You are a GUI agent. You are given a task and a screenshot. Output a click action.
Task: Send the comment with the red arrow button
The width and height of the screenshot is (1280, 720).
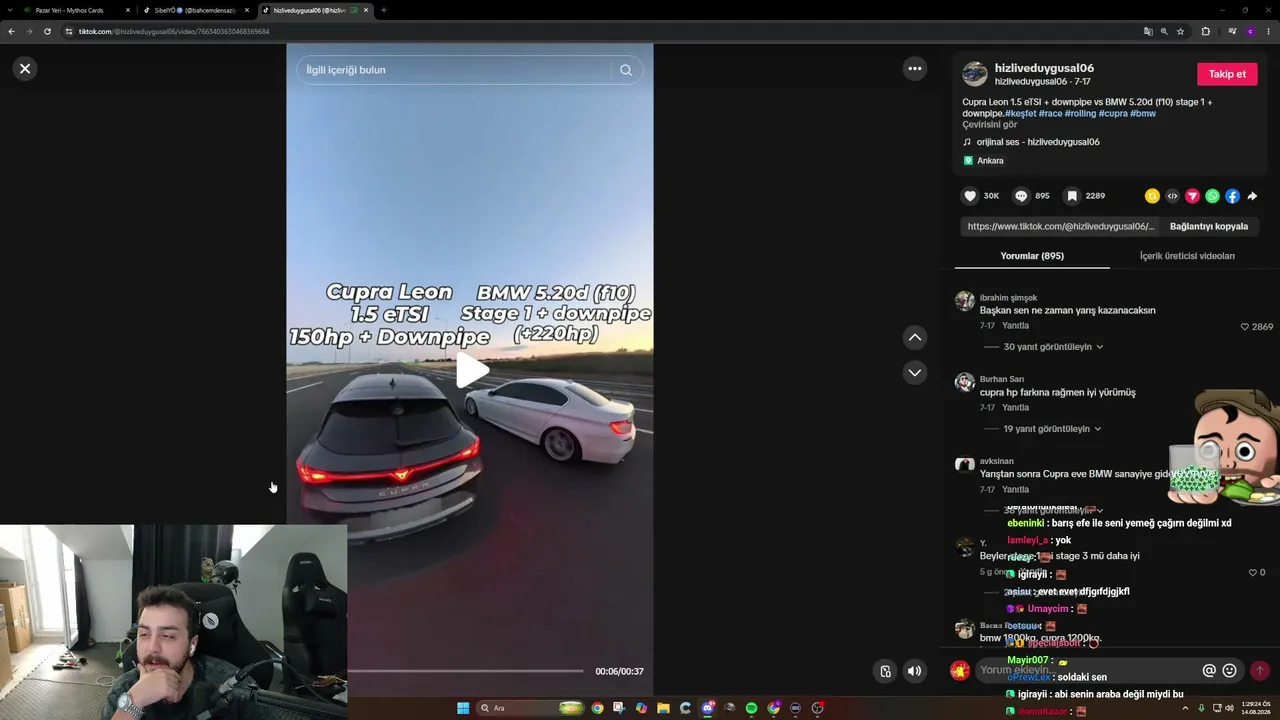[x=1260, y=671]
